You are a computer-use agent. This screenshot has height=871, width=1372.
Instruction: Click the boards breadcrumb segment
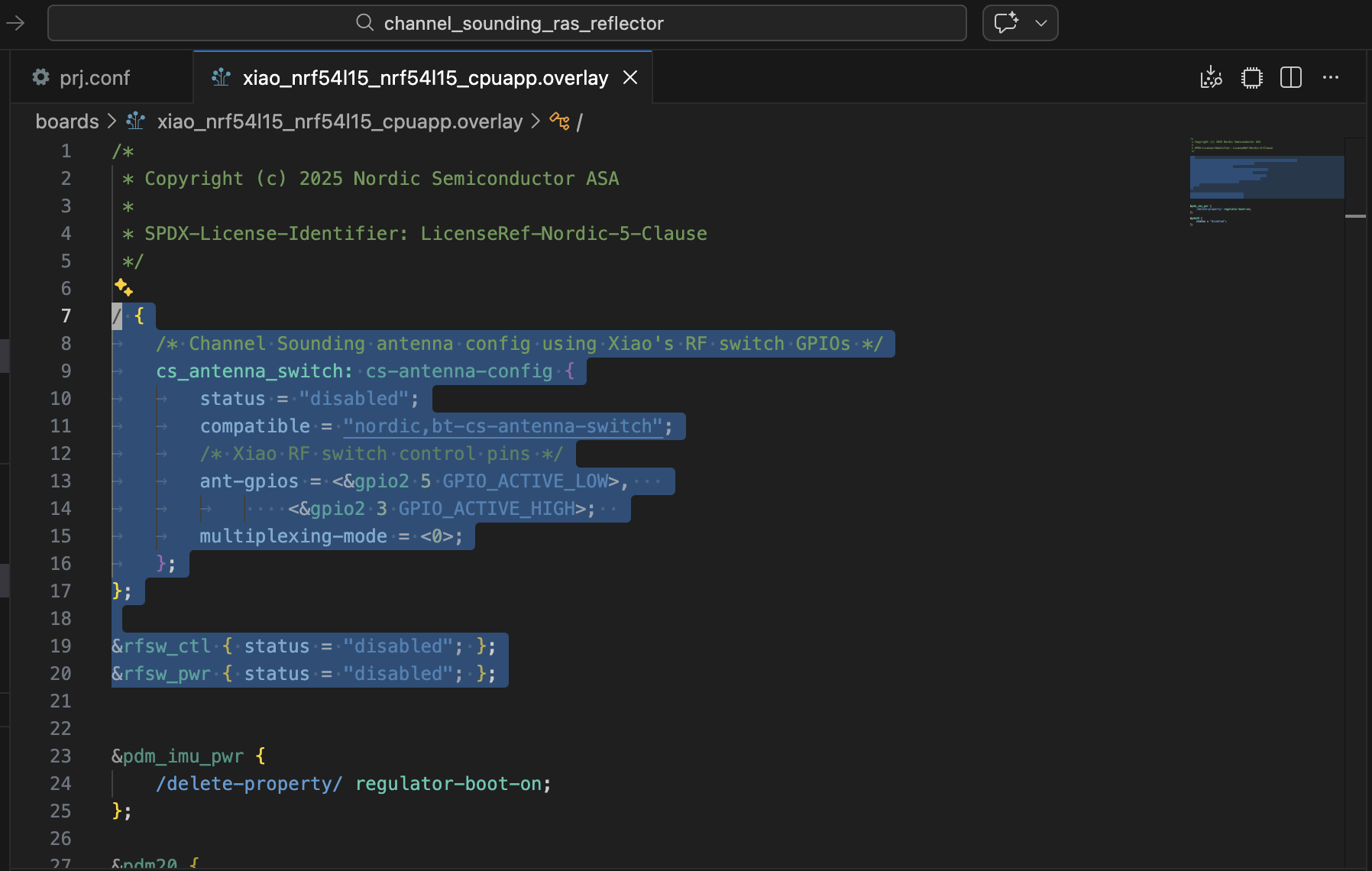(67, 121)
